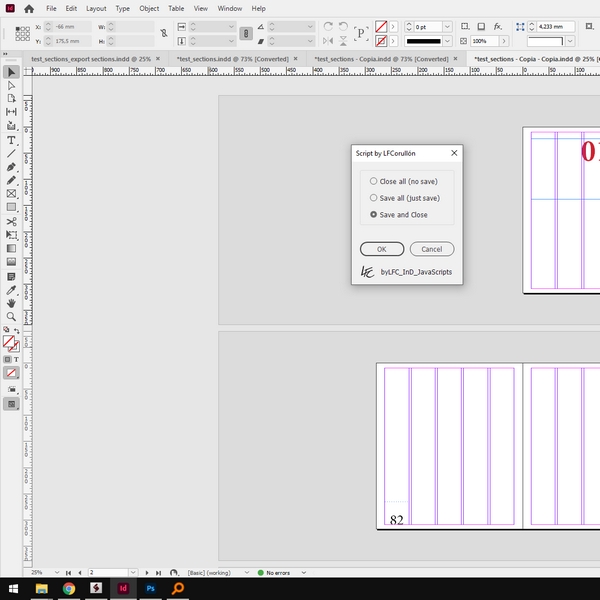Pick the Scissors tool

click(x=11, y=222)
